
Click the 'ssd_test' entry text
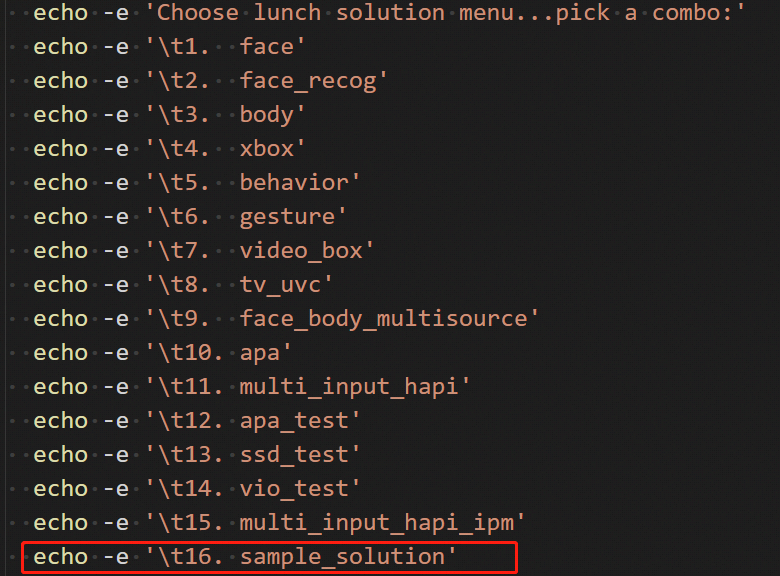(294, 454)
